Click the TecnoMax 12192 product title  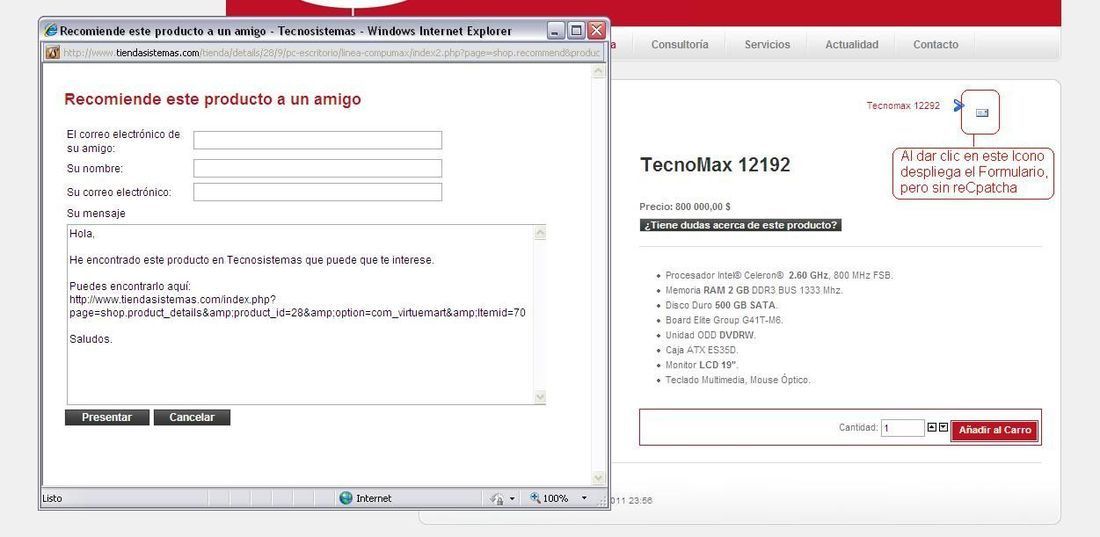coord(715,165)
